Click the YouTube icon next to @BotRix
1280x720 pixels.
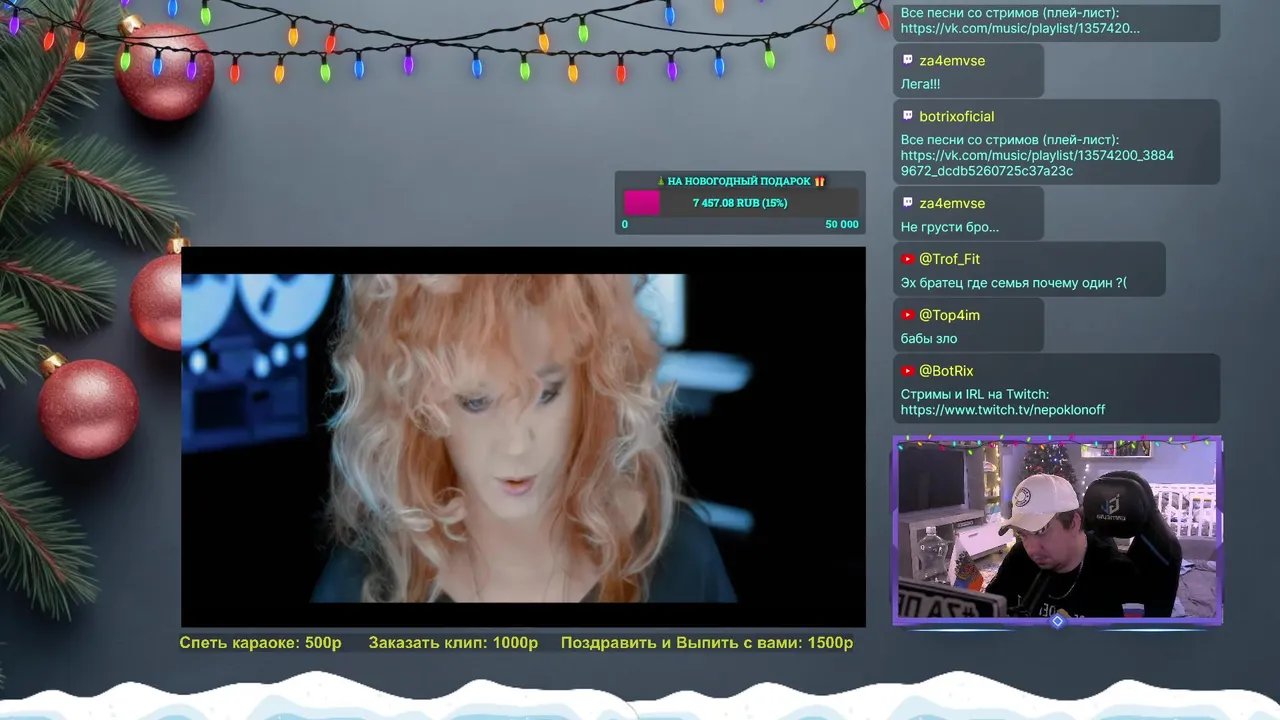pos(908,371)
